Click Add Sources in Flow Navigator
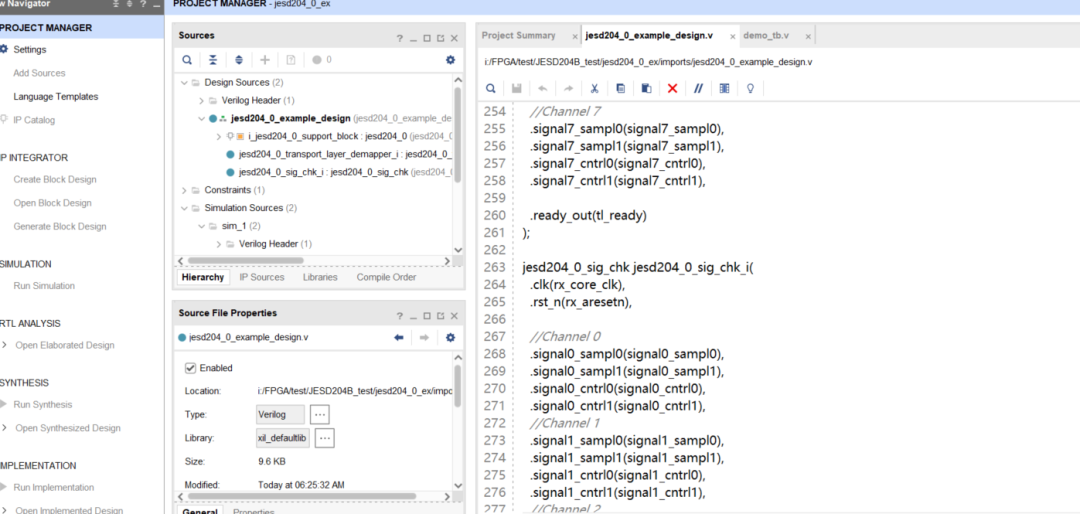Screen dimensions: 1080x514 tap(39, 73)
